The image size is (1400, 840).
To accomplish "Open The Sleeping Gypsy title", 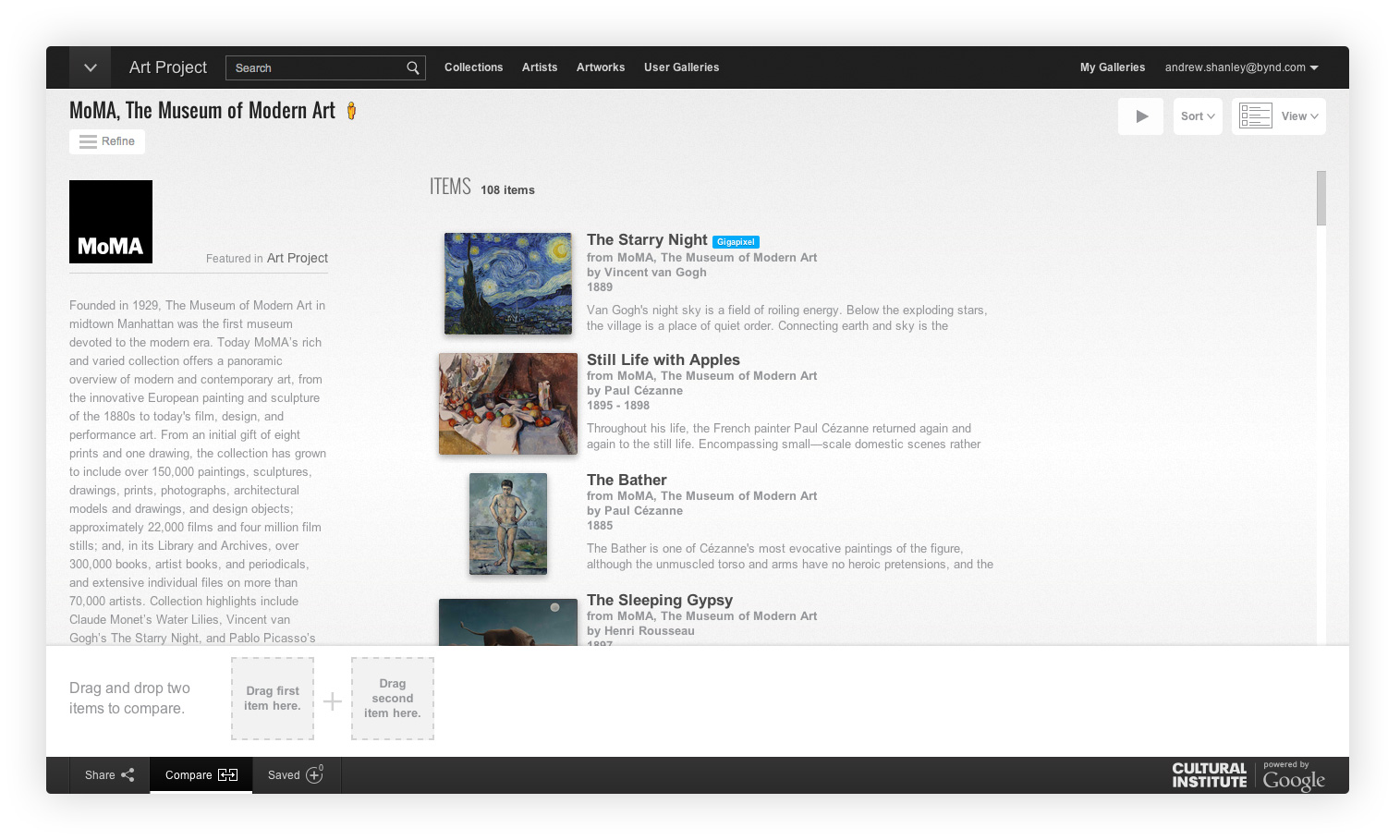I will [660, 601].
